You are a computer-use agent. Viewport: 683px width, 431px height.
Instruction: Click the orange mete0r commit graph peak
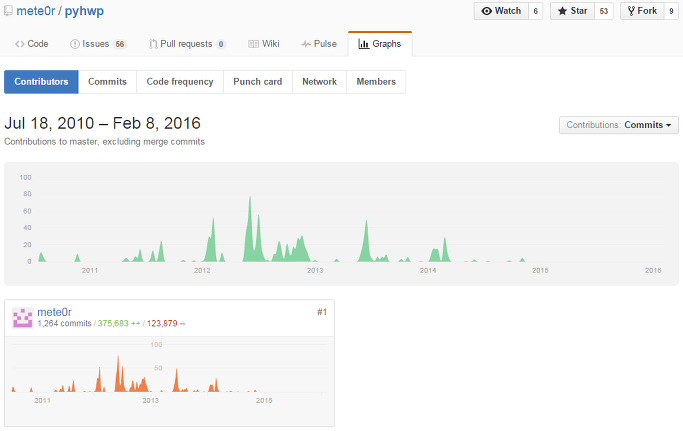tap(118, 375)
